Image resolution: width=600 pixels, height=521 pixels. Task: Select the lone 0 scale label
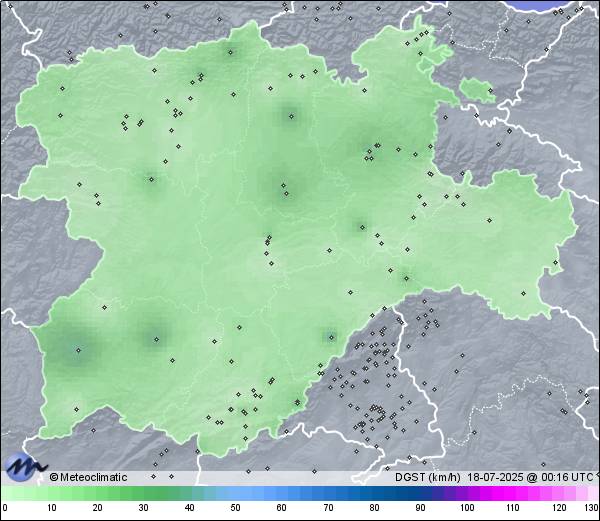click(x=5, y=508)
